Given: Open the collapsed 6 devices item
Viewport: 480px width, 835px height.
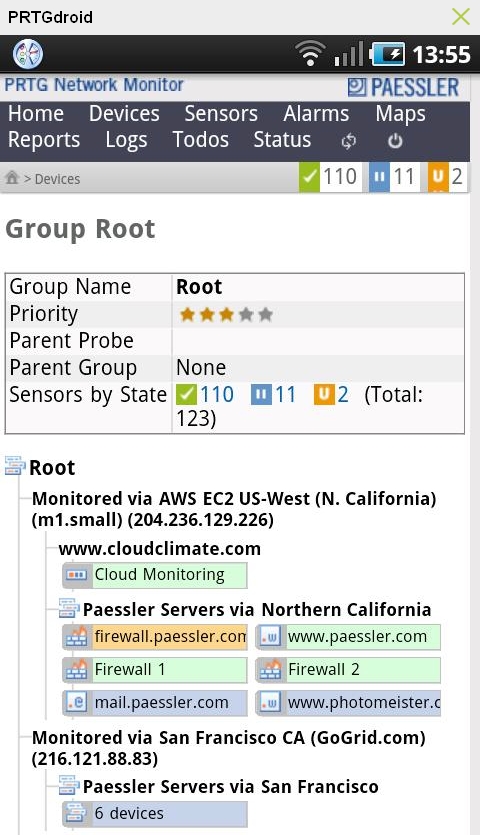Looking at the screenshot, I should pos(155,813).
